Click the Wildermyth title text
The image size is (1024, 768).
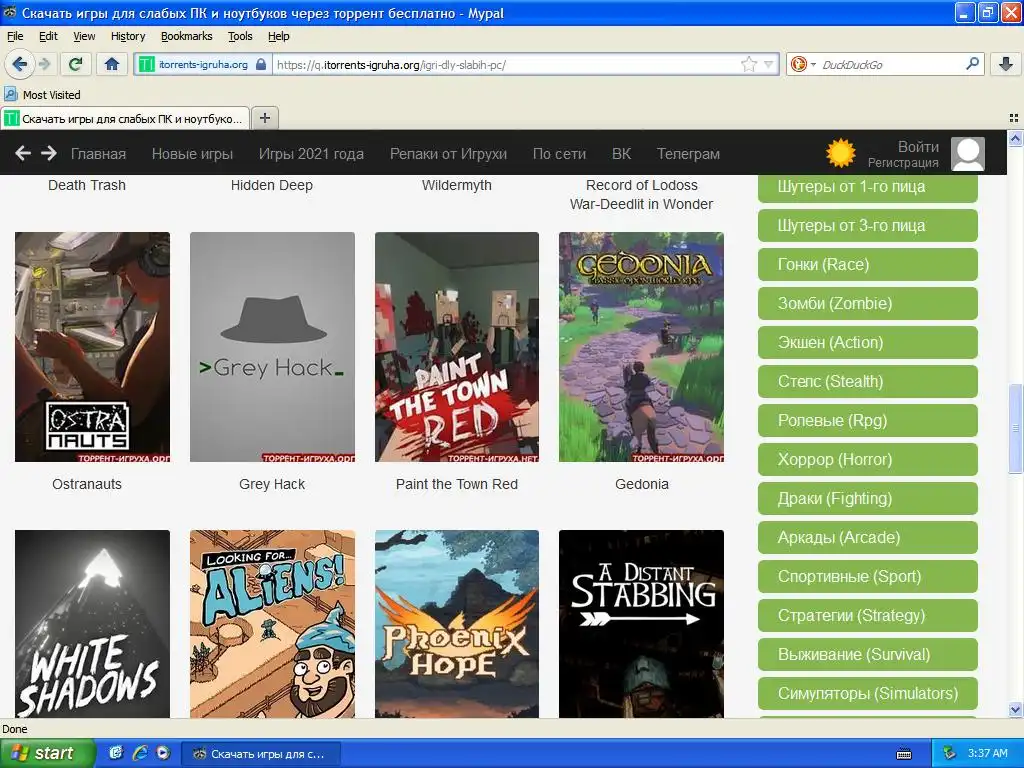456,185
